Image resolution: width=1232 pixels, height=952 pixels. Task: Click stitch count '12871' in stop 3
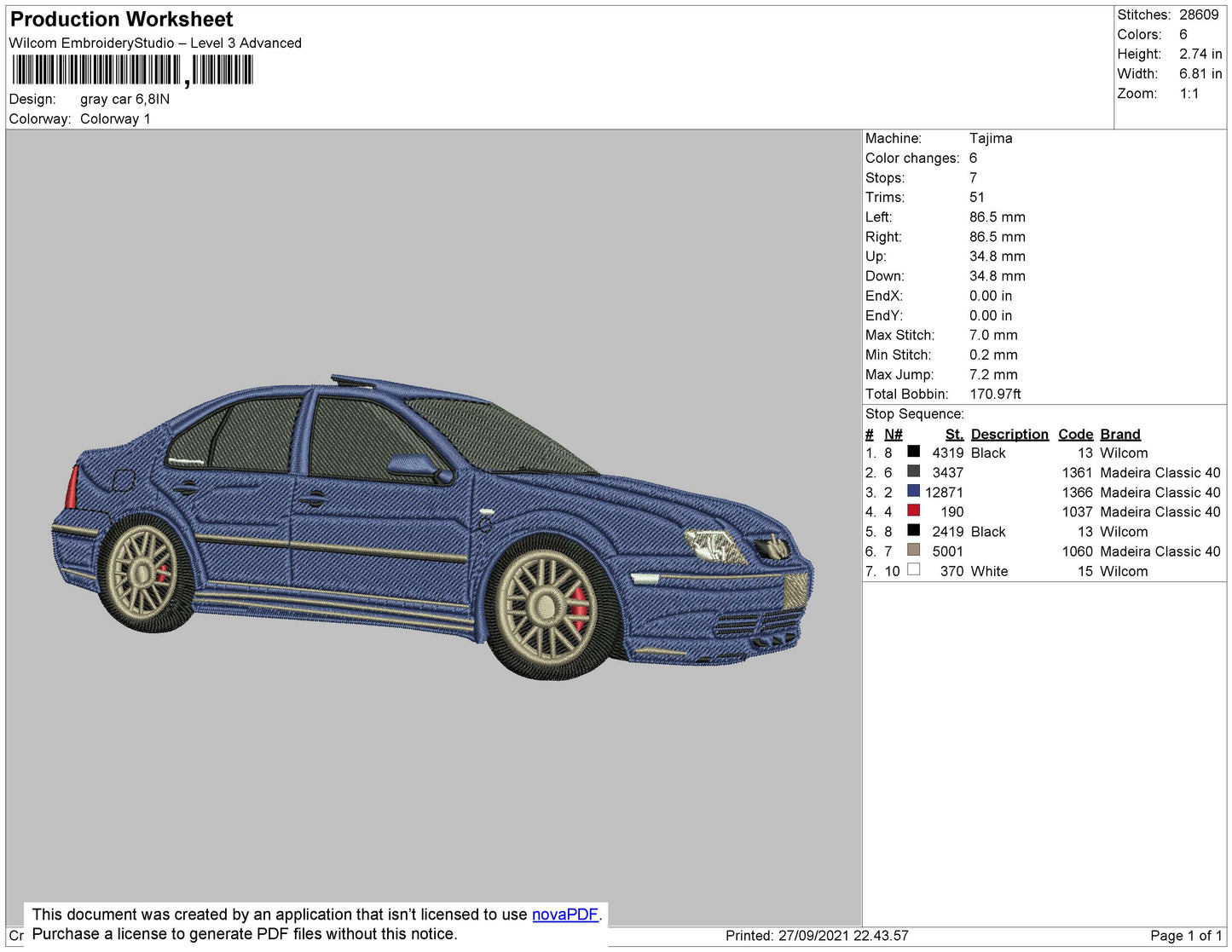point(944,493)
